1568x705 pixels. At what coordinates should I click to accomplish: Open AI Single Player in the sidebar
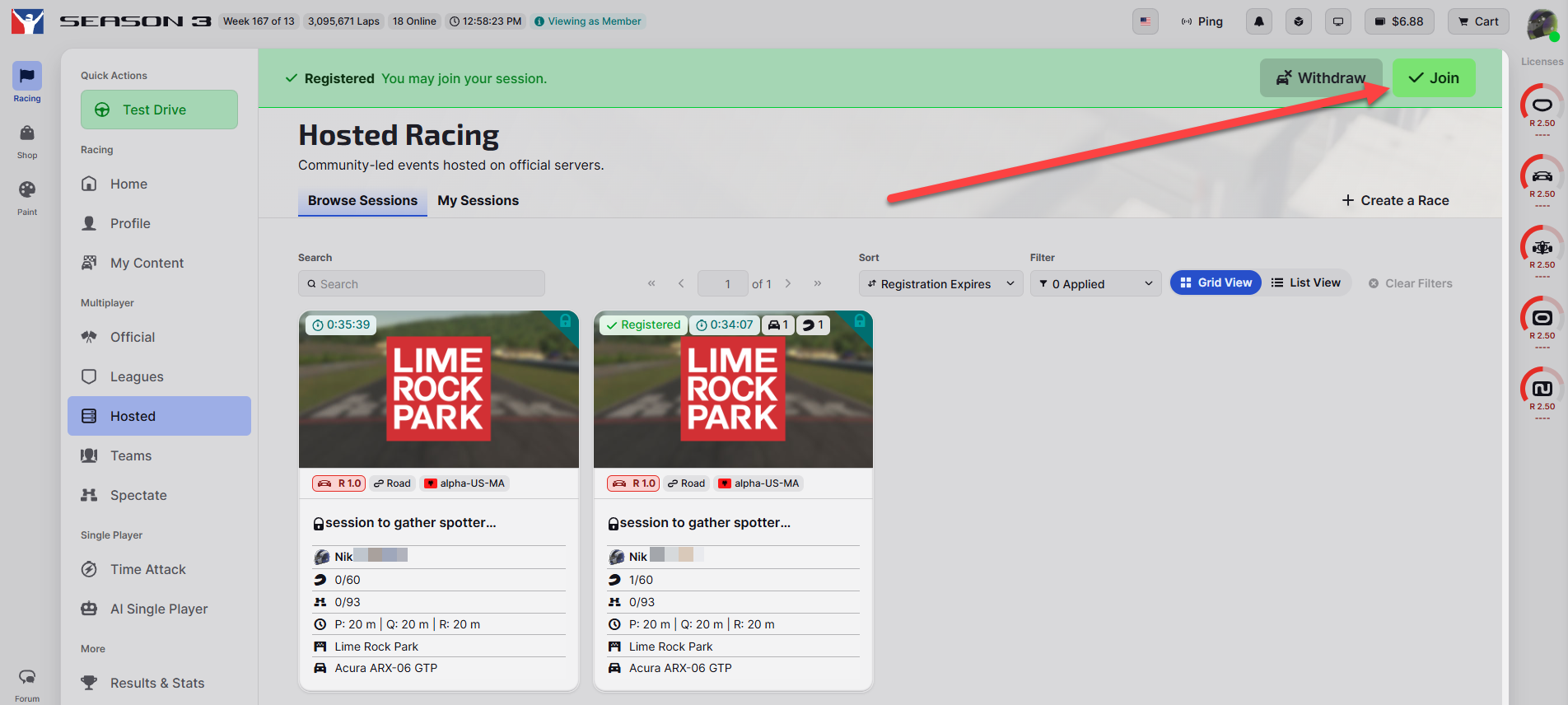pos(159,609)
